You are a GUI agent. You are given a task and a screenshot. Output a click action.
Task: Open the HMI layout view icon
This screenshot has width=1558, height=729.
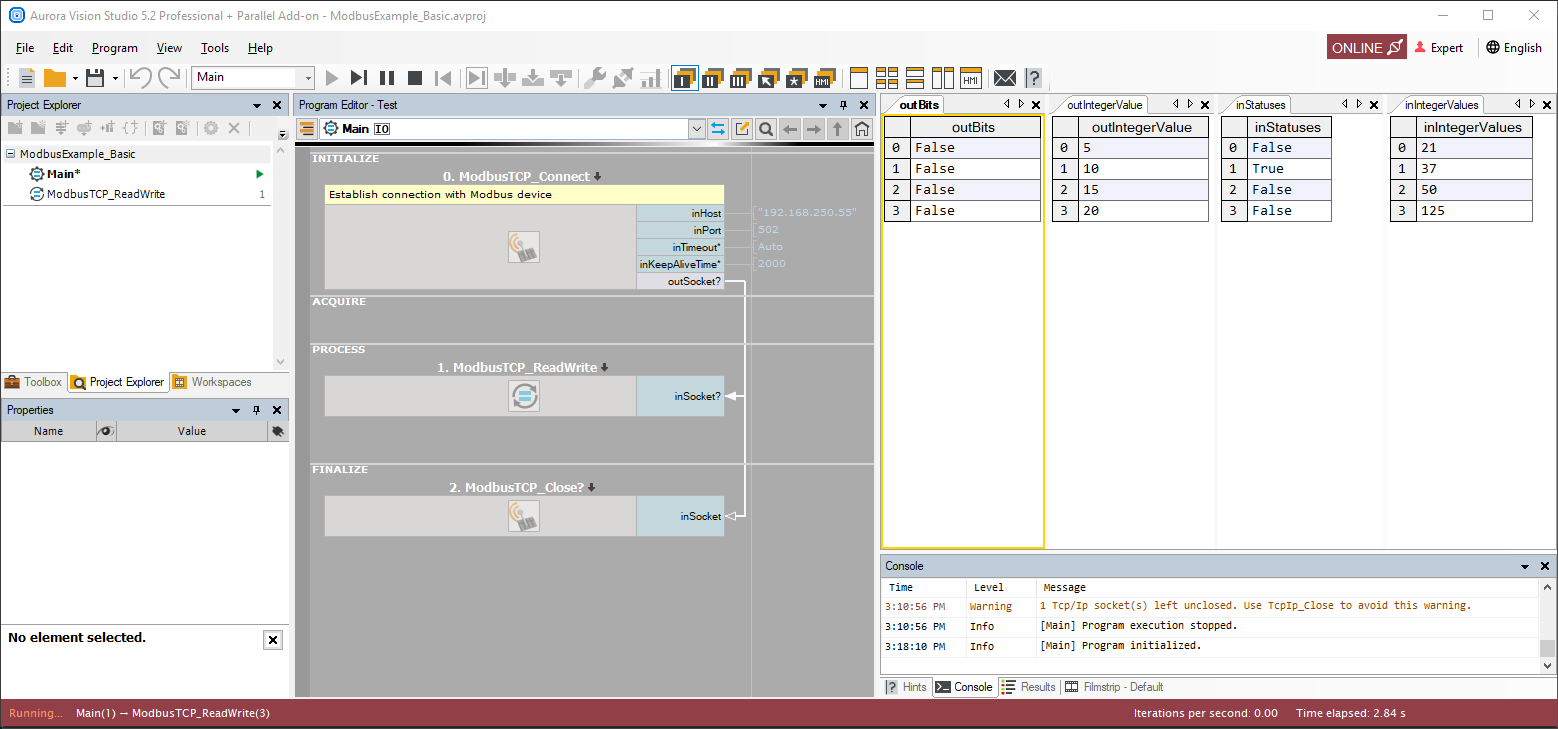(971, 78)
